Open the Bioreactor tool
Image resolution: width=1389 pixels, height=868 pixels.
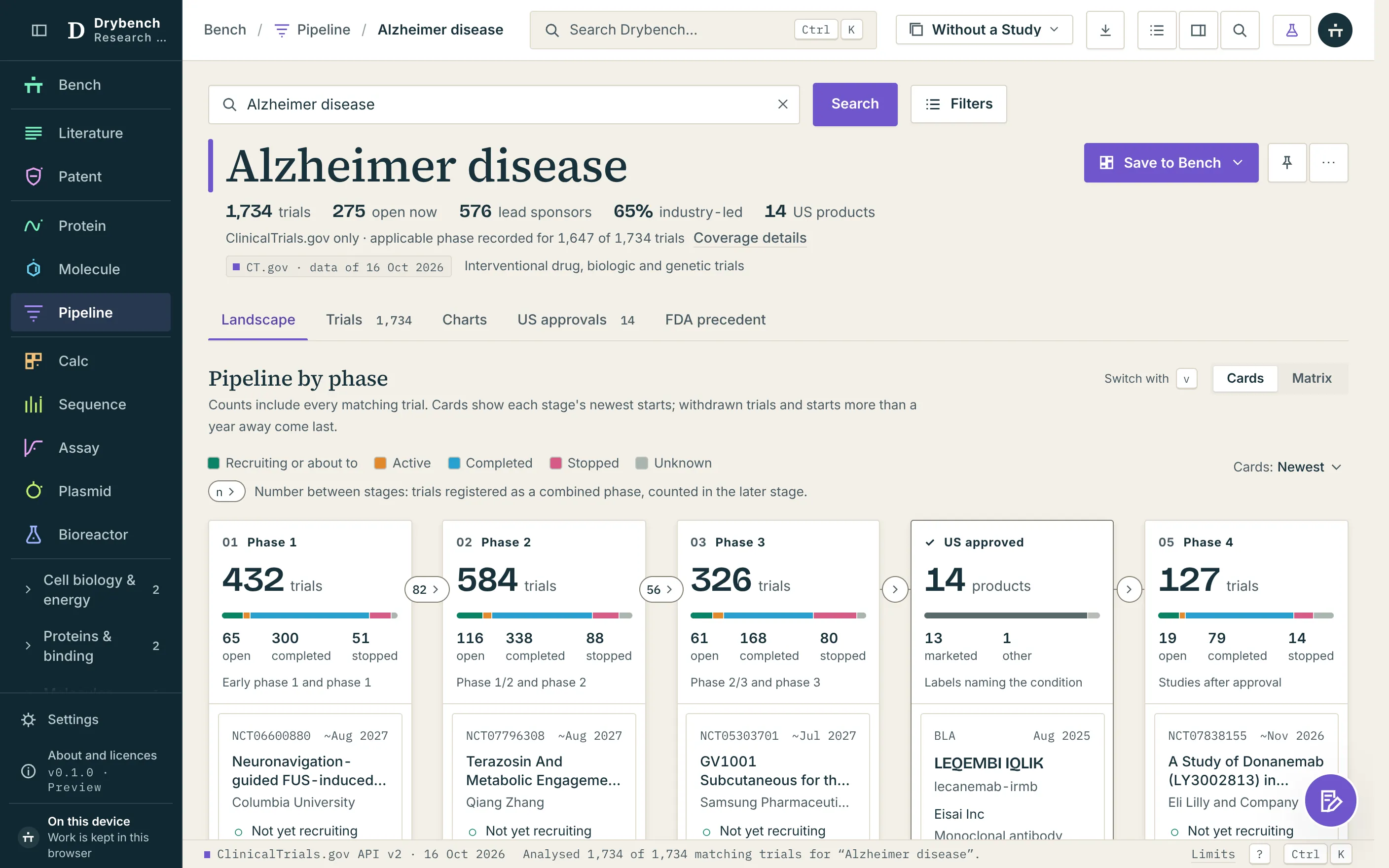(x=91, y=535)
